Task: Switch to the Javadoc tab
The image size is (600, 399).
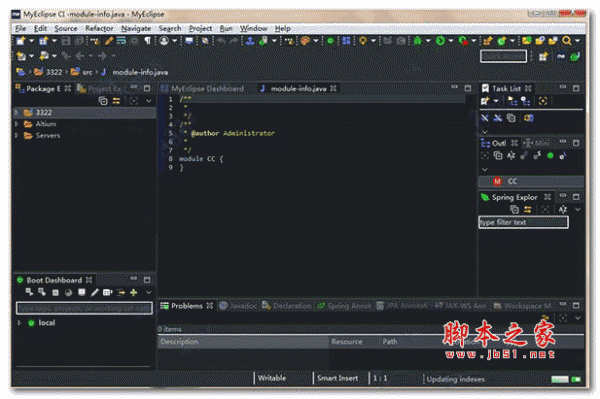Action: pos(239,306)
